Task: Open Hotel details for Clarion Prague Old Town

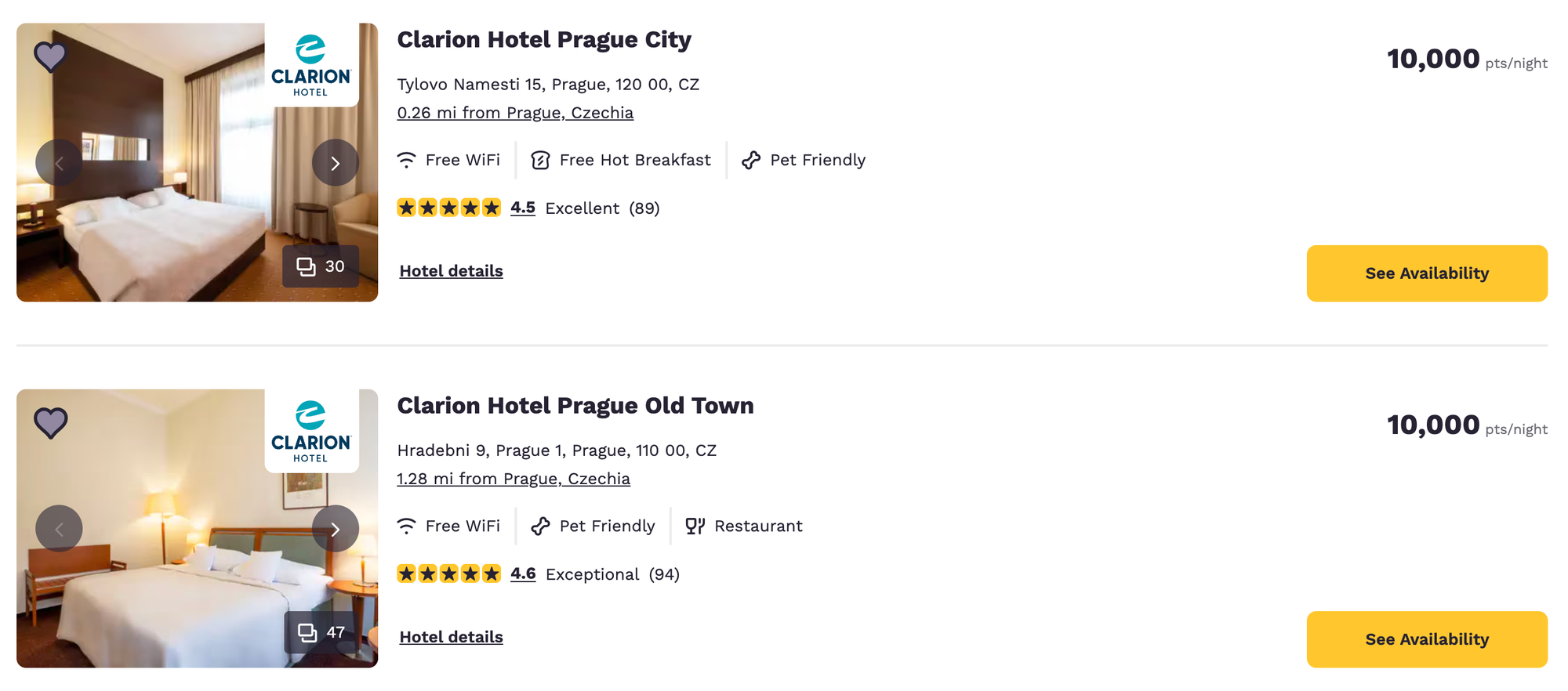Action: point(452,637)
